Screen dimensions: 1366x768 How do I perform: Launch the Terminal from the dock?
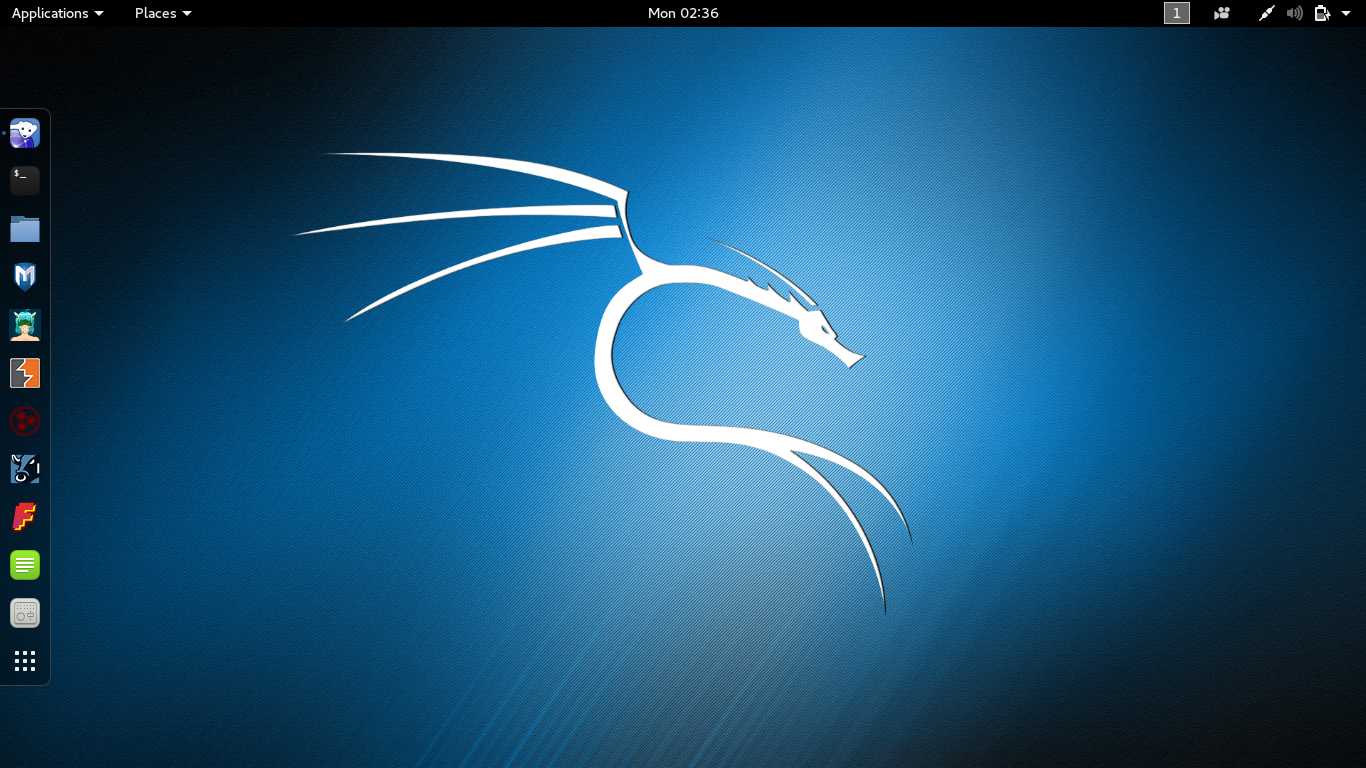[x=24, y=180]
